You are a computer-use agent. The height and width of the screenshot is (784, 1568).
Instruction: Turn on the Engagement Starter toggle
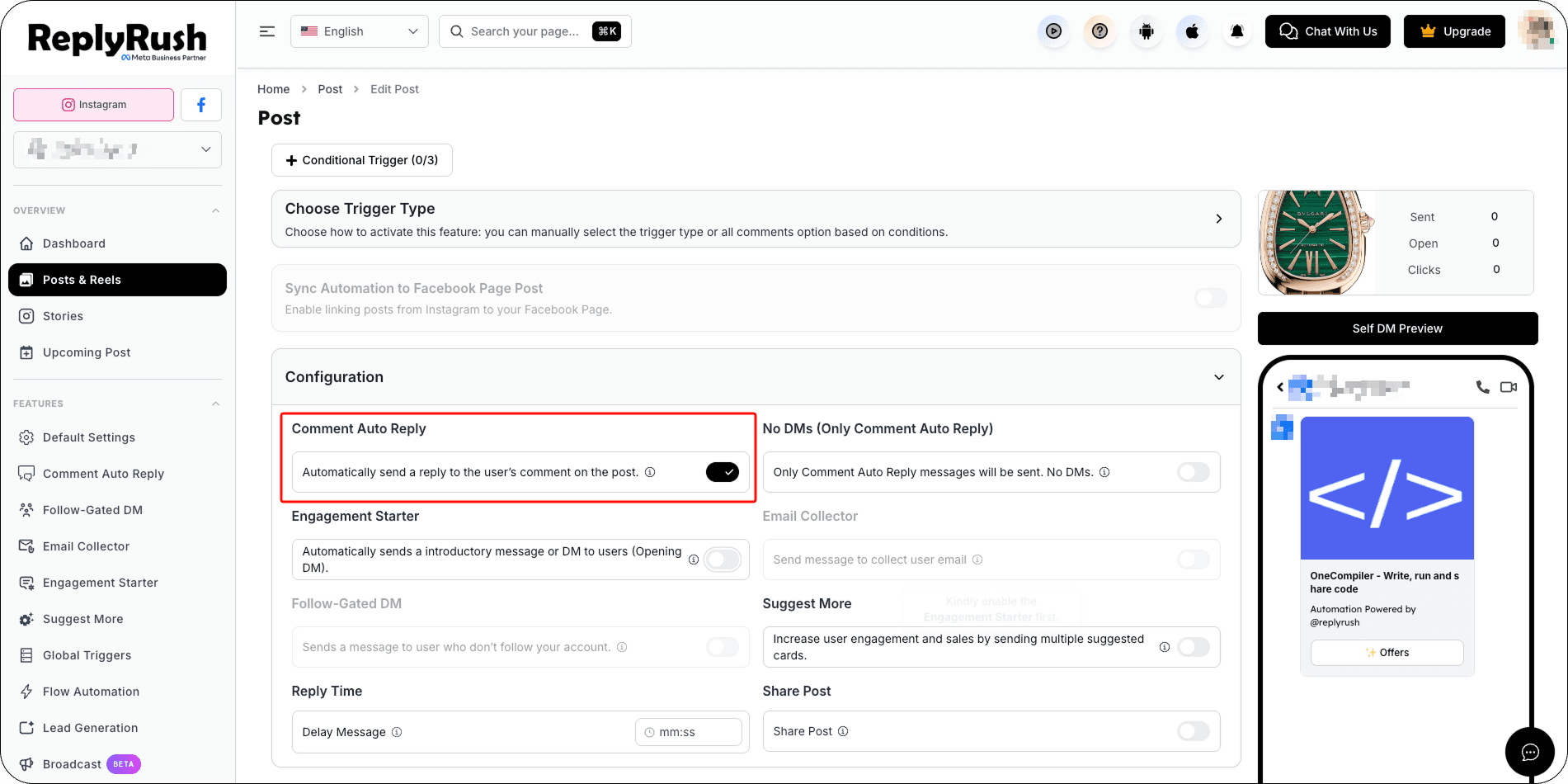point(723,560)
